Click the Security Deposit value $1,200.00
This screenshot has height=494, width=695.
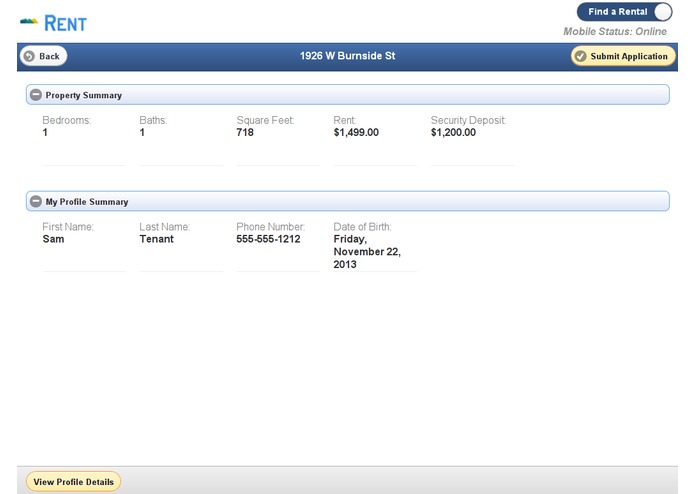click(x=453, y=132)
